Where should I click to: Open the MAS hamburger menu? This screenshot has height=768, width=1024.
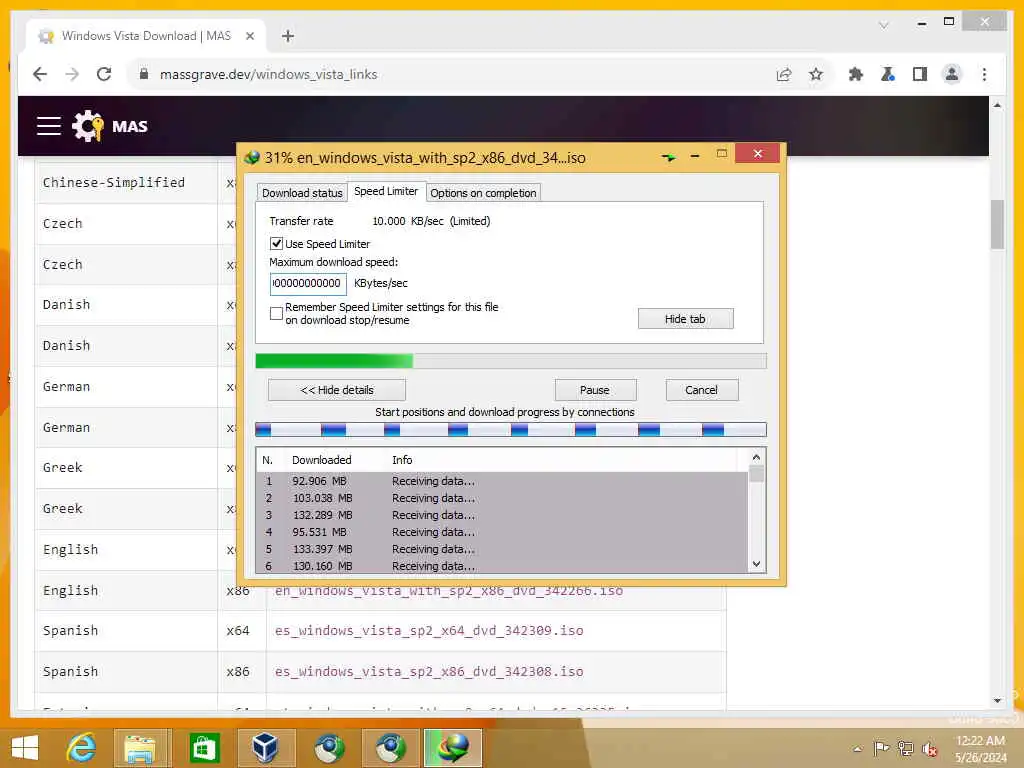pyautogui.click(x=49, y=126)
